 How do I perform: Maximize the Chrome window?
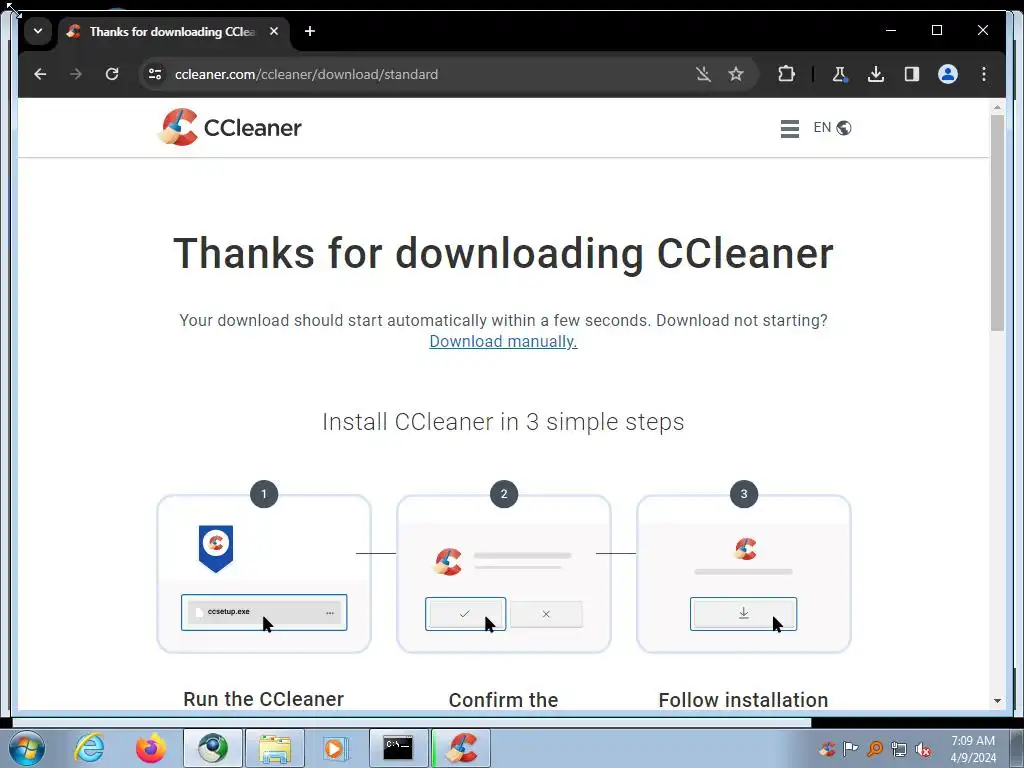[936, 30]
